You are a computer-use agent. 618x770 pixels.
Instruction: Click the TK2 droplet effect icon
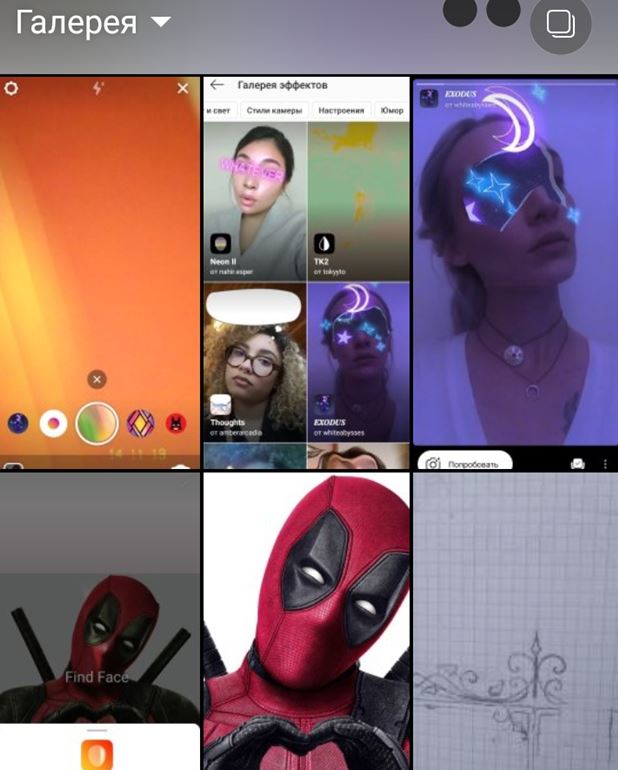[324, 244]
